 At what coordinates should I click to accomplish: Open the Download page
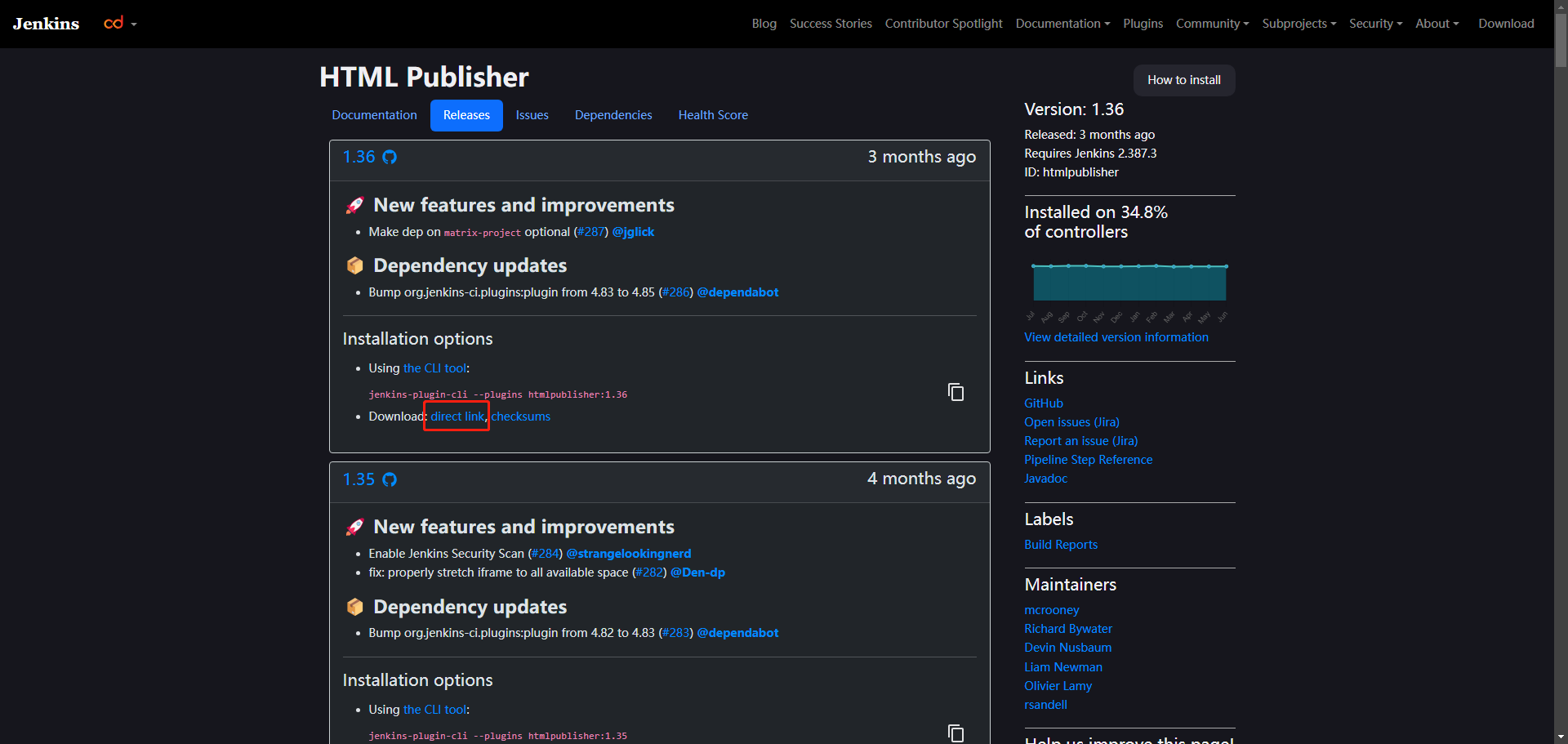(x=1506, y=24)
